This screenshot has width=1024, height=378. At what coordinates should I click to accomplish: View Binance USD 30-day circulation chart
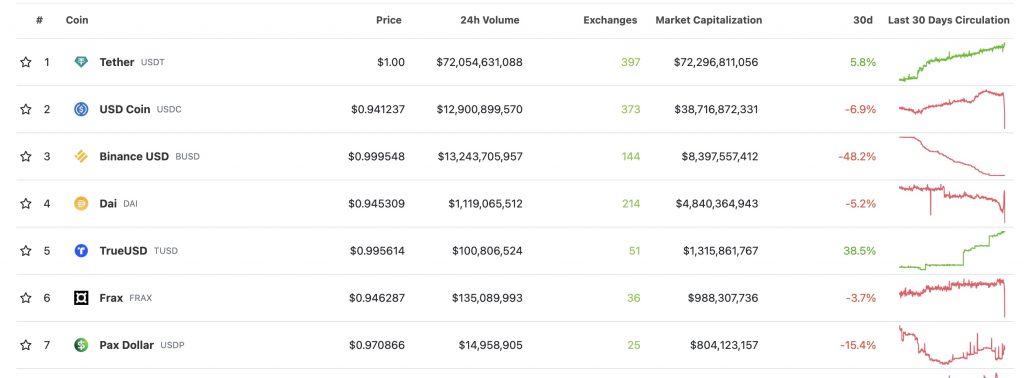pos(952,156)
